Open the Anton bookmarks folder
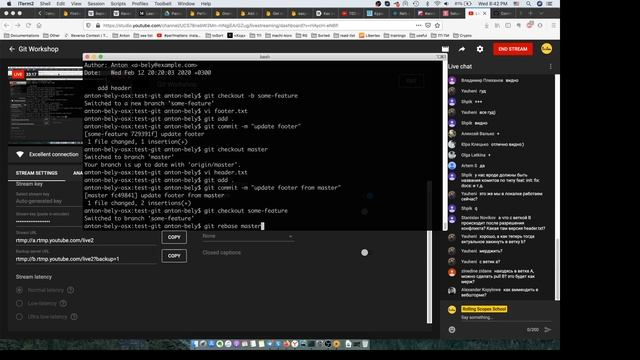The image size is (640, 360). 121,36
